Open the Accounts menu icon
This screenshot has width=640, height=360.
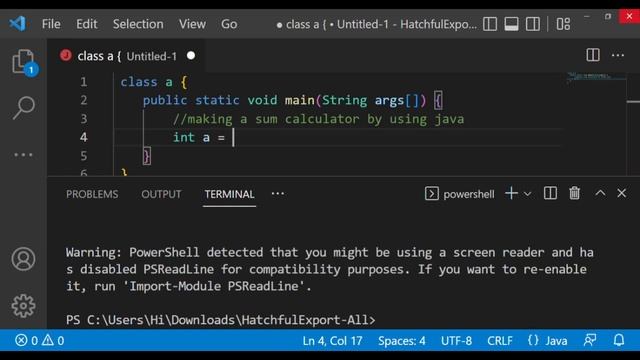coord(23,259)
